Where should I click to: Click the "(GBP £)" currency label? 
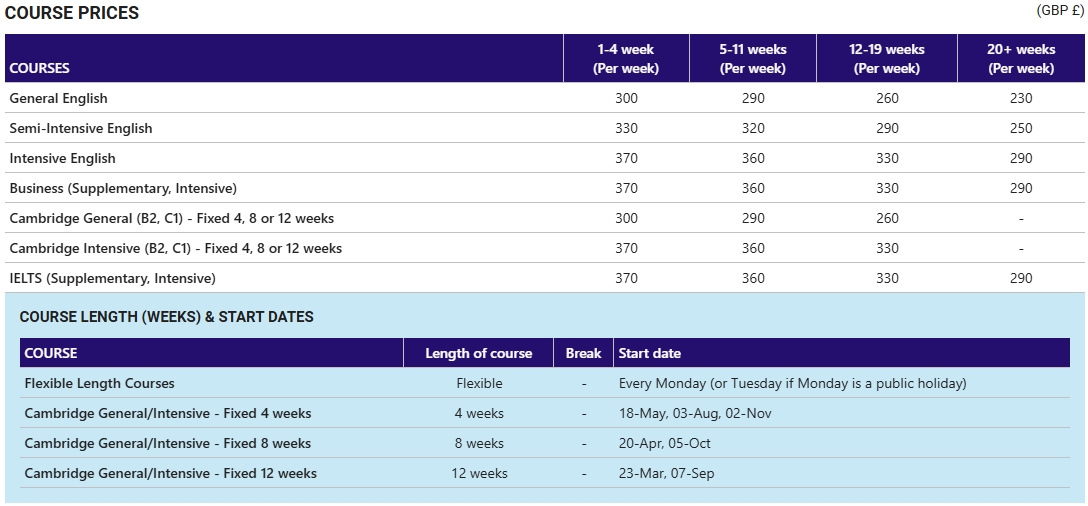pyautogui.click(x=1060, y=10)
